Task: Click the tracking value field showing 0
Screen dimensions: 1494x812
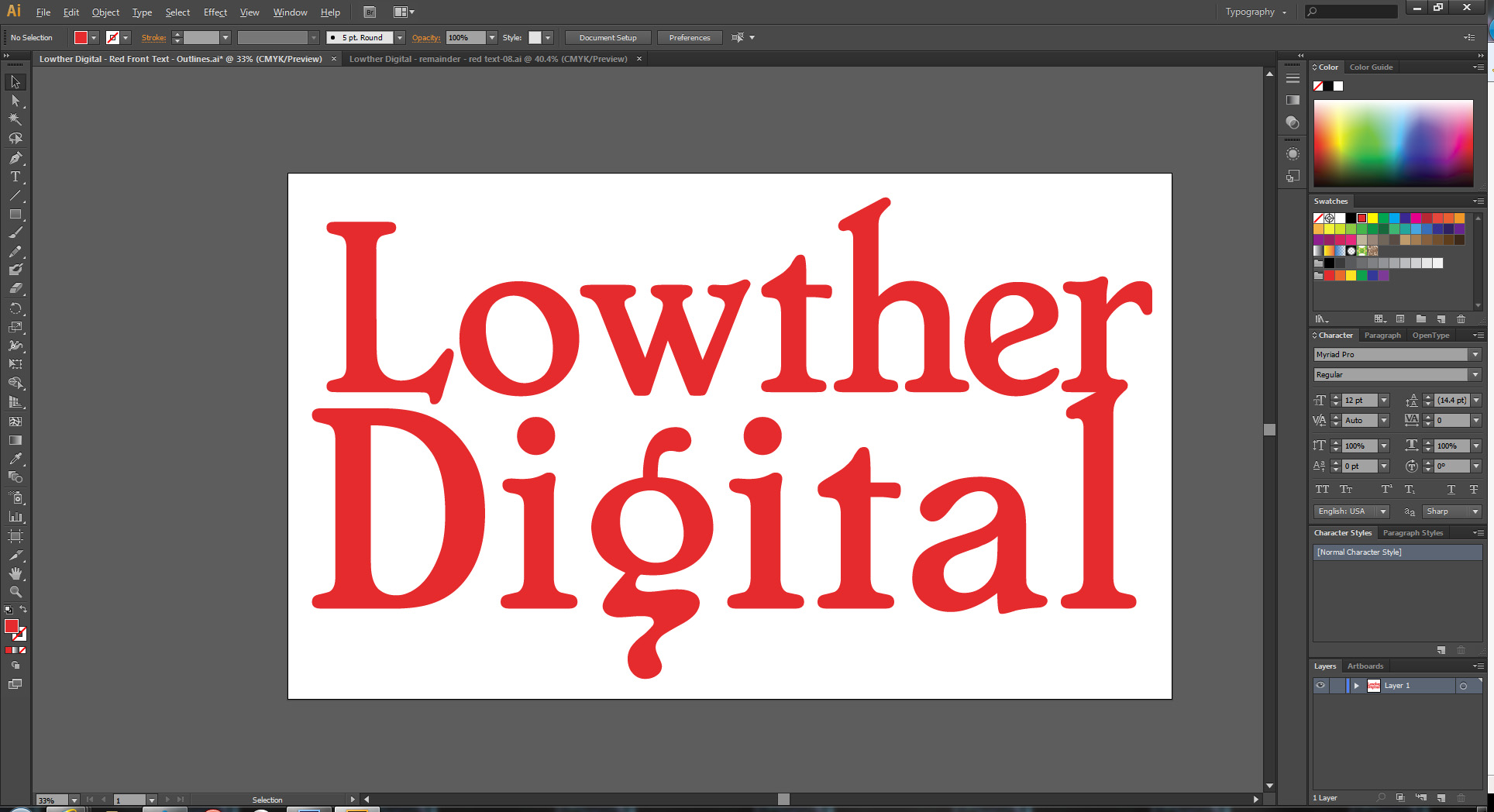Action: point(1451,421)
